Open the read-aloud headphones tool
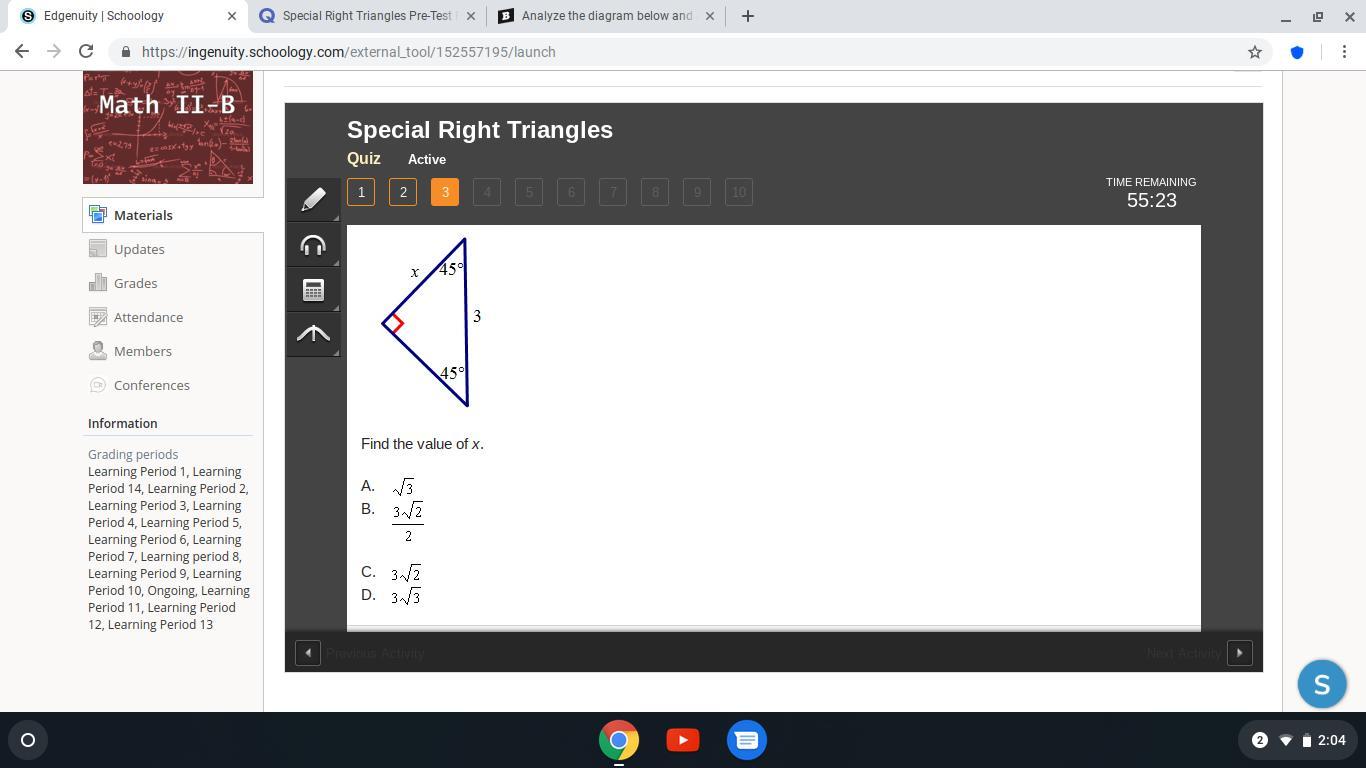This screenshot has height=768, width=1366. (313, 245)
